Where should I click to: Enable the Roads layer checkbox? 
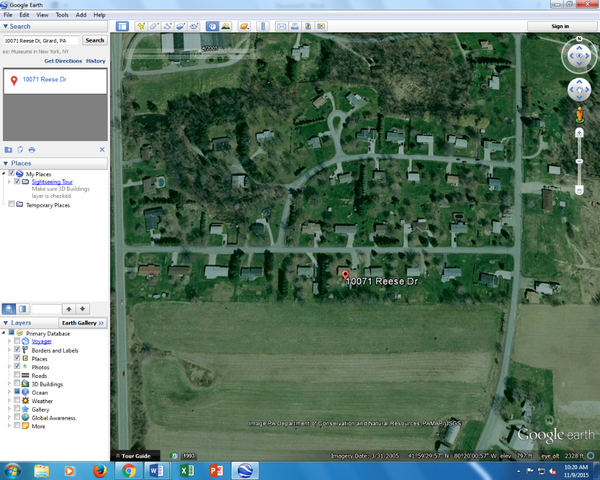point(17,374)
